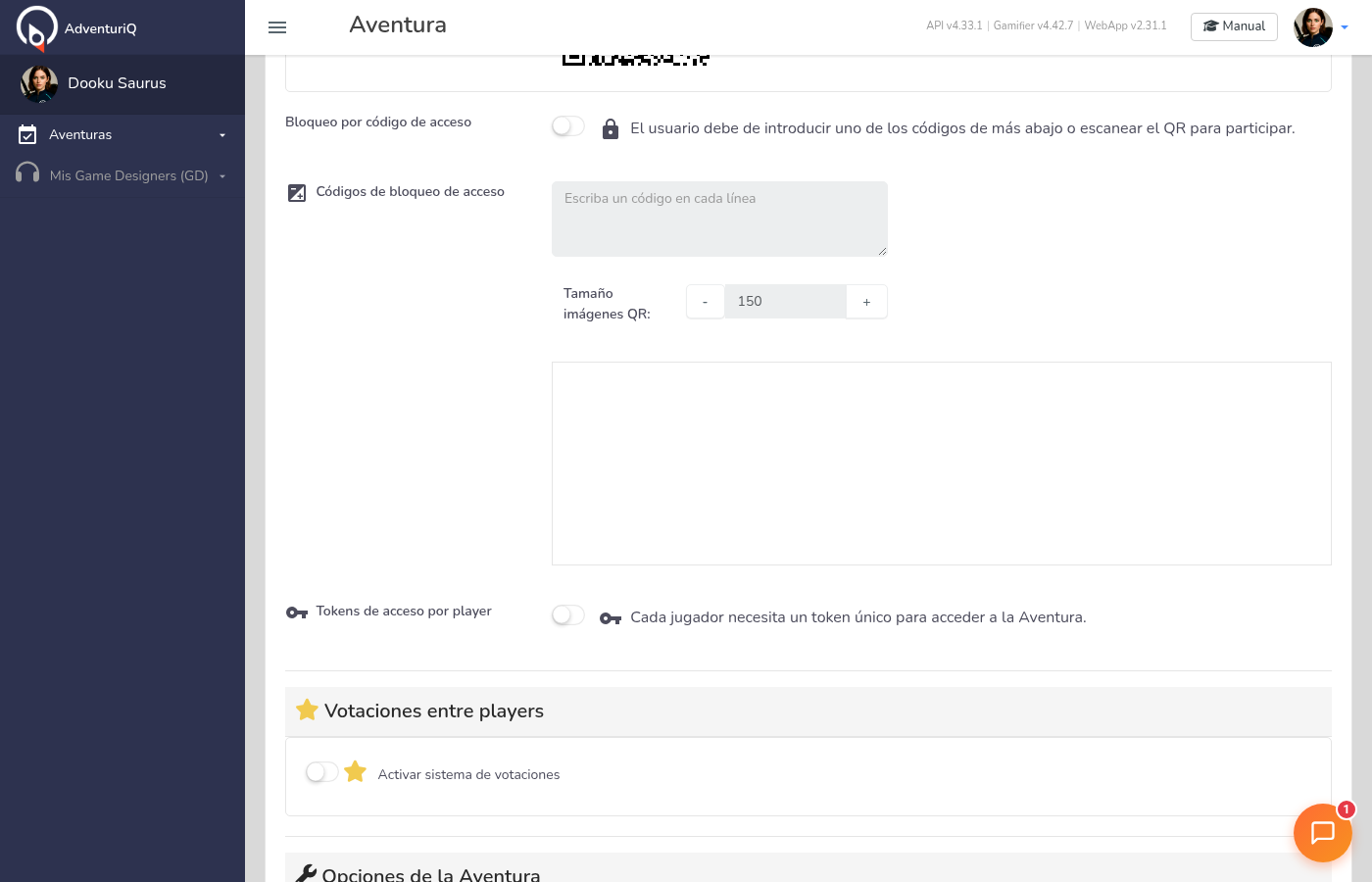Click the AdventuriQ logo icon
The image size is (1372, 882).
[x=37, y=27]
